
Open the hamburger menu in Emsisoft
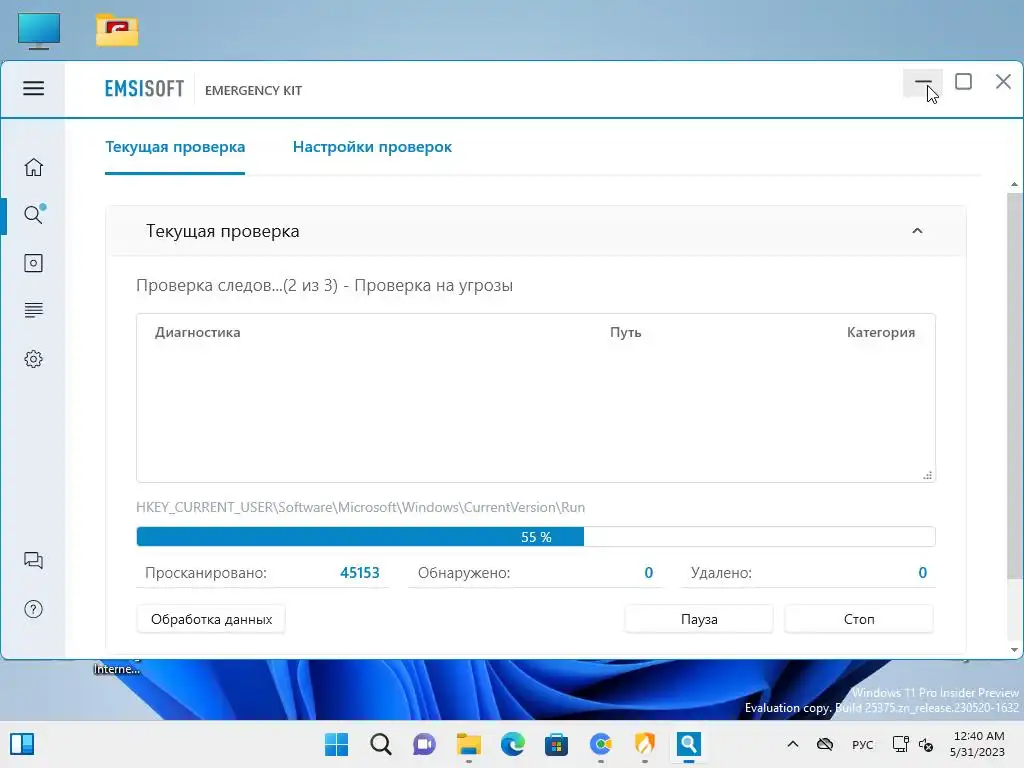(x=33, y=88)
